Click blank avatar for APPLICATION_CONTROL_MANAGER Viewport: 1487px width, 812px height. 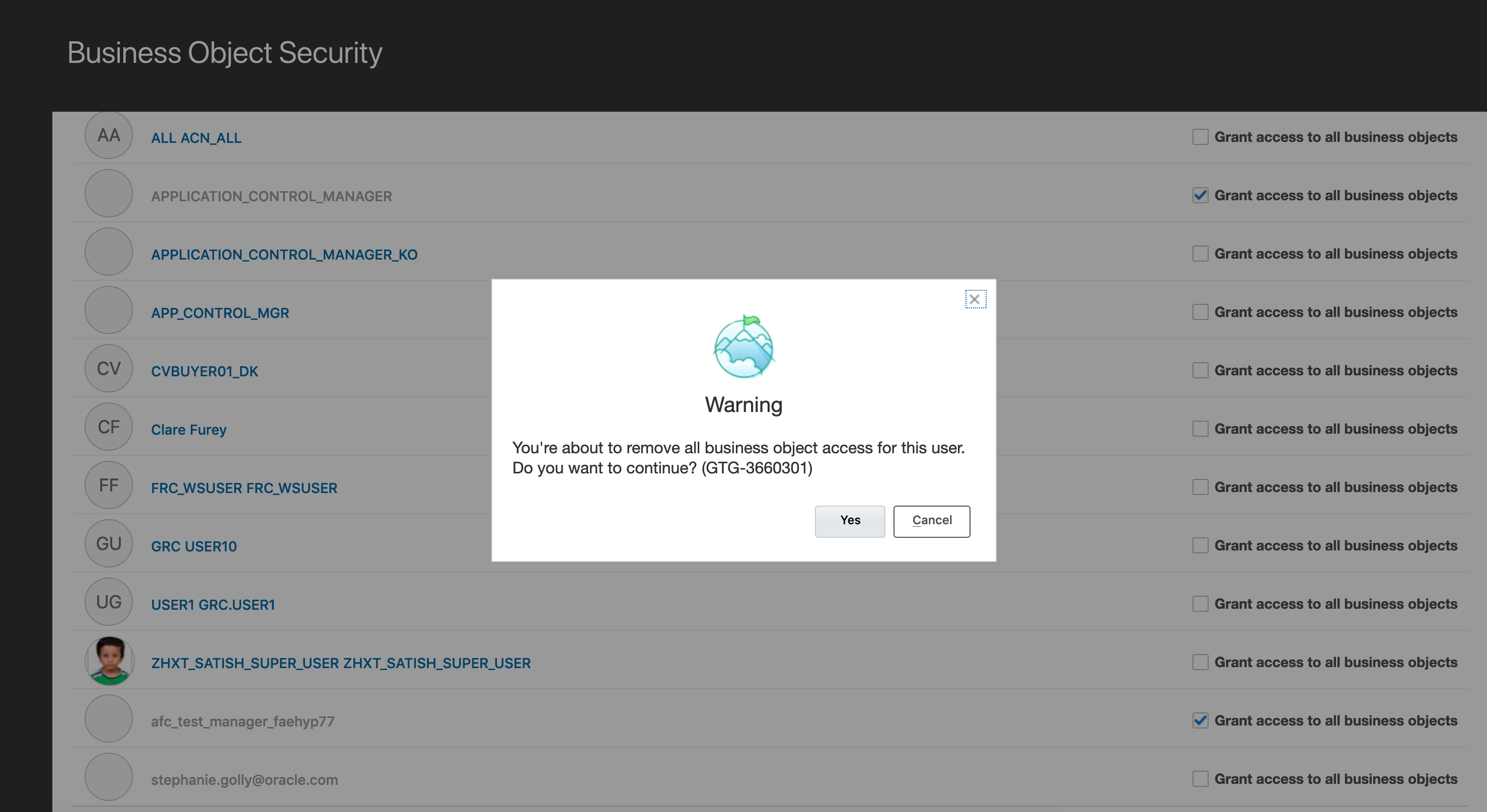pos(109,193)
